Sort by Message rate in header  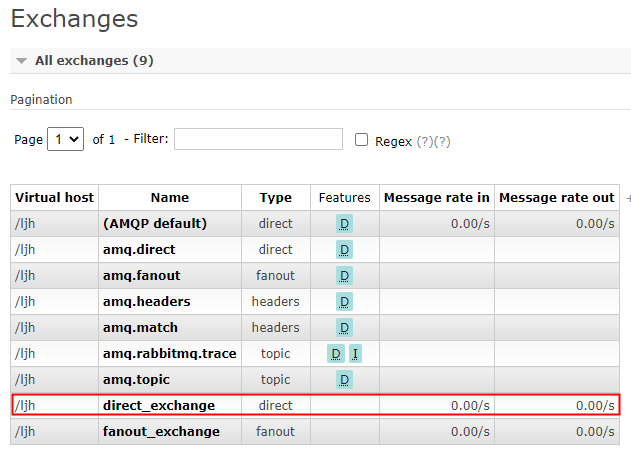point(437,198)
